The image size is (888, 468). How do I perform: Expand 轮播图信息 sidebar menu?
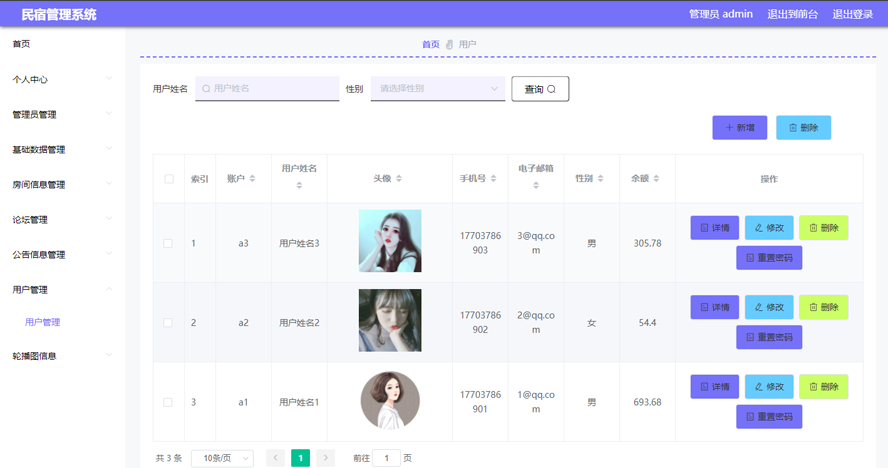pyautogui.click(x=62, y=356)
